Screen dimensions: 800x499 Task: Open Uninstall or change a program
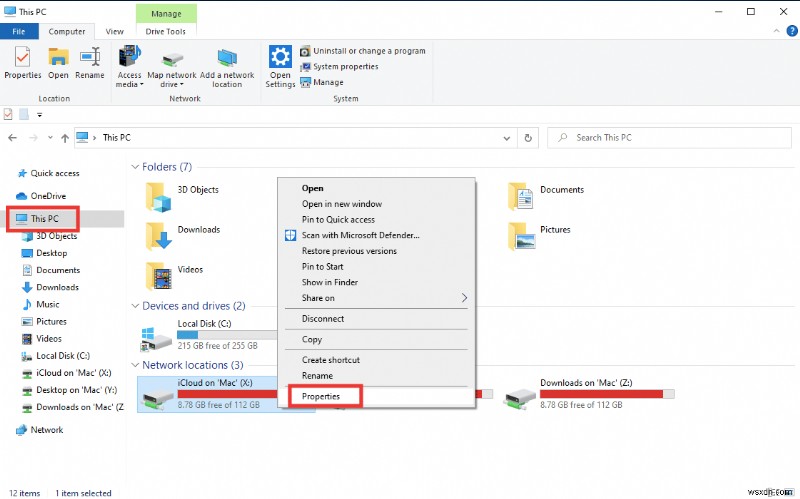coord(363,51)
